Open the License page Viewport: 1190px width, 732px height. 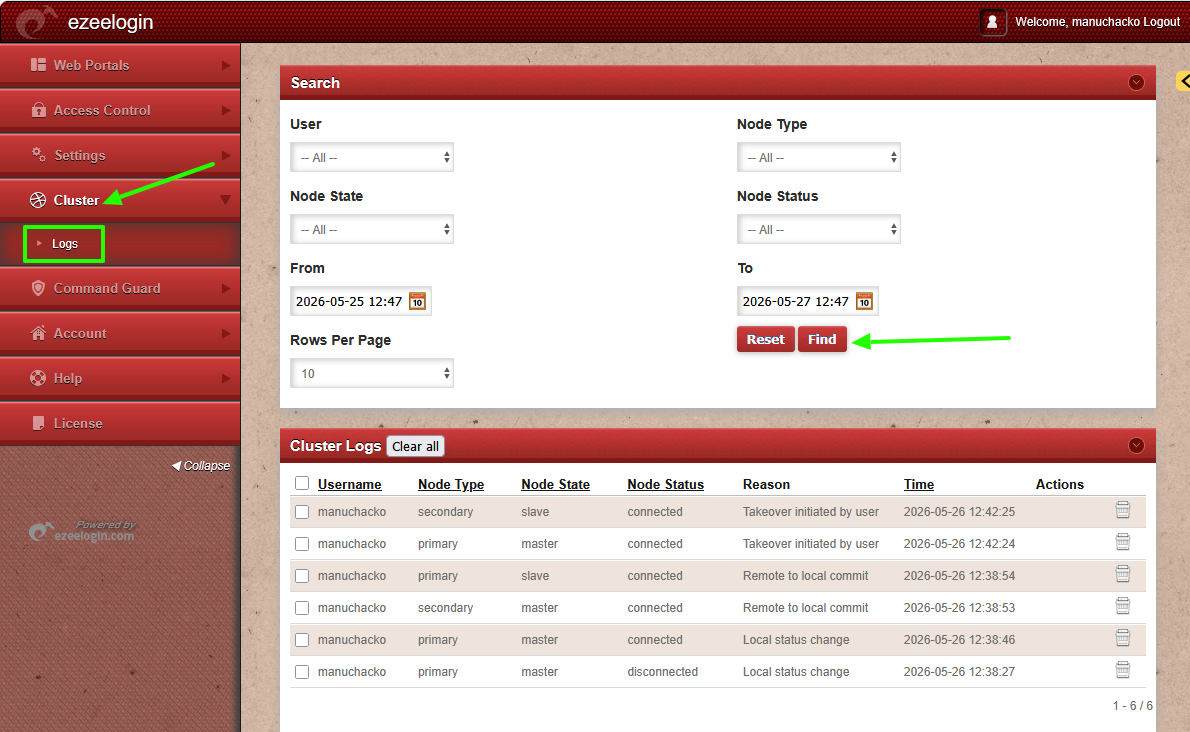click(120, 423)
